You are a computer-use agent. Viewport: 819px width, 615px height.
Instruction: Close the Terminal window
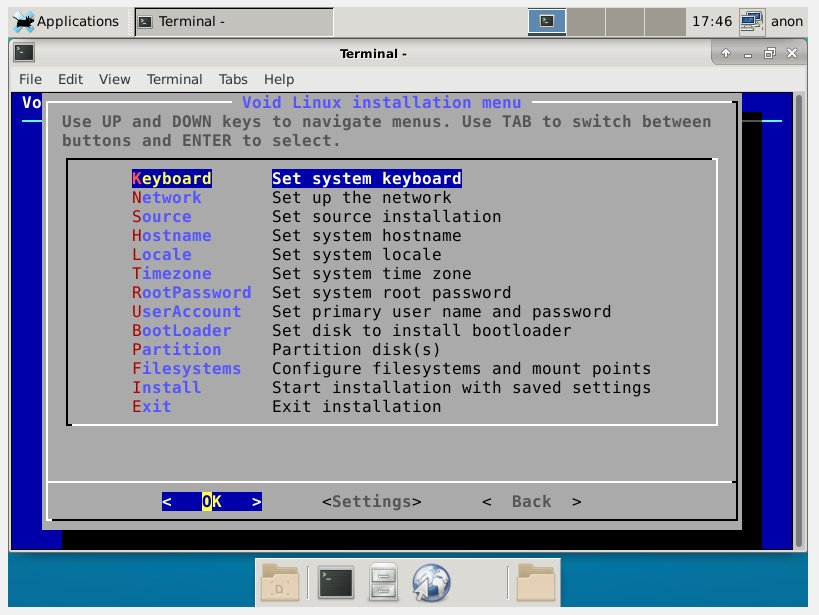(792, 53)
